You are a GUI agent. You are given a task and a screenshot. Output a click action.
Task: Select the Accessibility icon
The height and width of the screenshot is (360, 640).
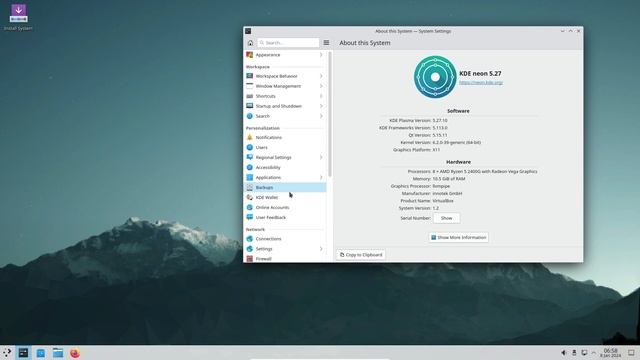coord(250,167)
